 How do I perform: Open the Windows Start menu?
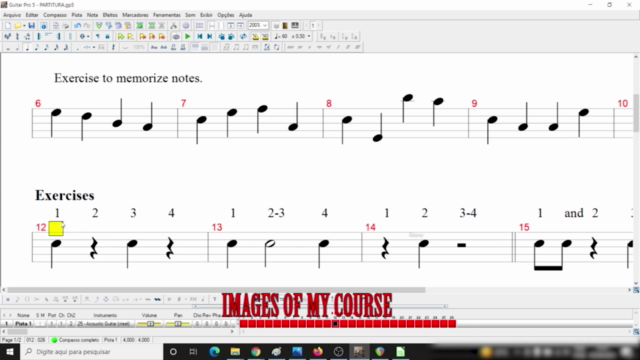point(10,351)
